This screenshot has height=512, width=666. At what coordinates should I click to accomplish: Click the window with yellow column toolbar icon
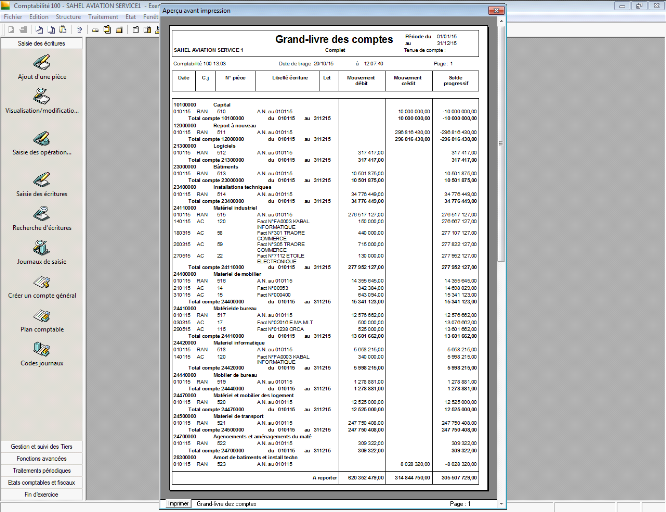coord(147,30)
